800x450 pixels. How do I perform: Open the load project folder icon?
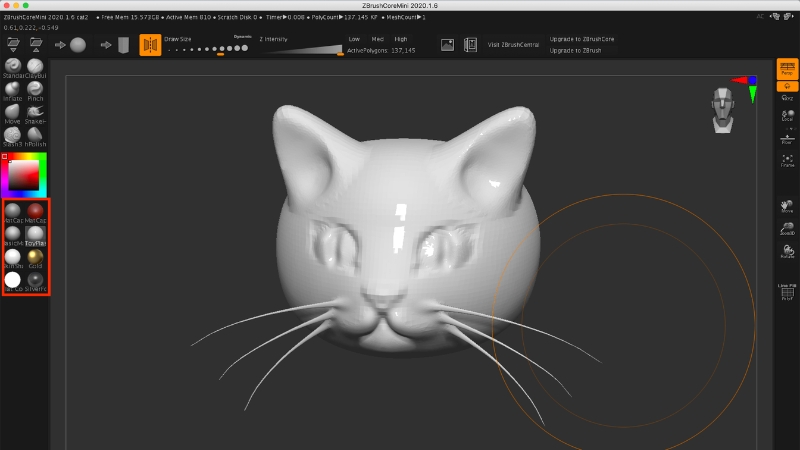pos(14,45)
